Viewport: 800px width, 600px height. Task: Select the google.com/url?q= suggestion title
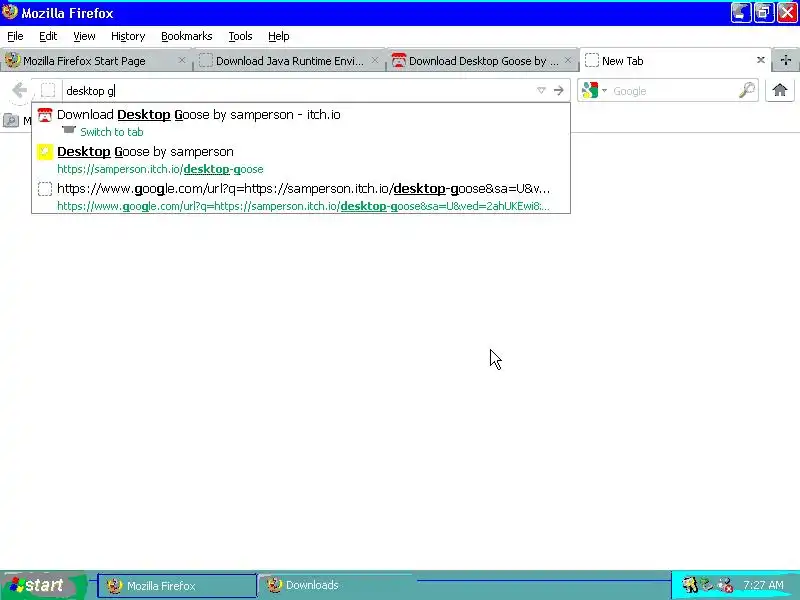coord(304,189)
